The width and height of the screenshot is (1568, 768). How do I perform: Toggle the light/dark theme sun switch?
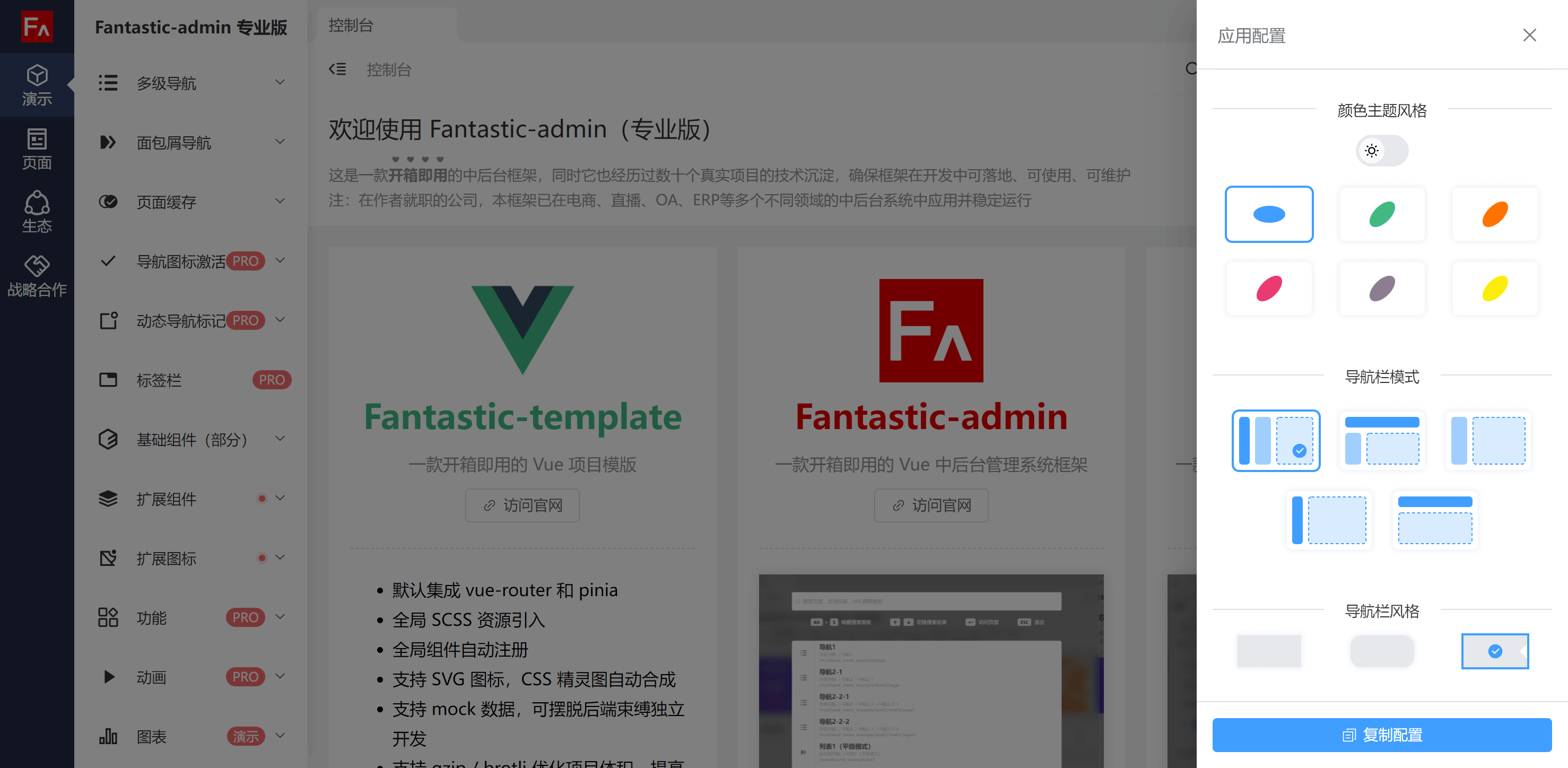point(1382,150)
